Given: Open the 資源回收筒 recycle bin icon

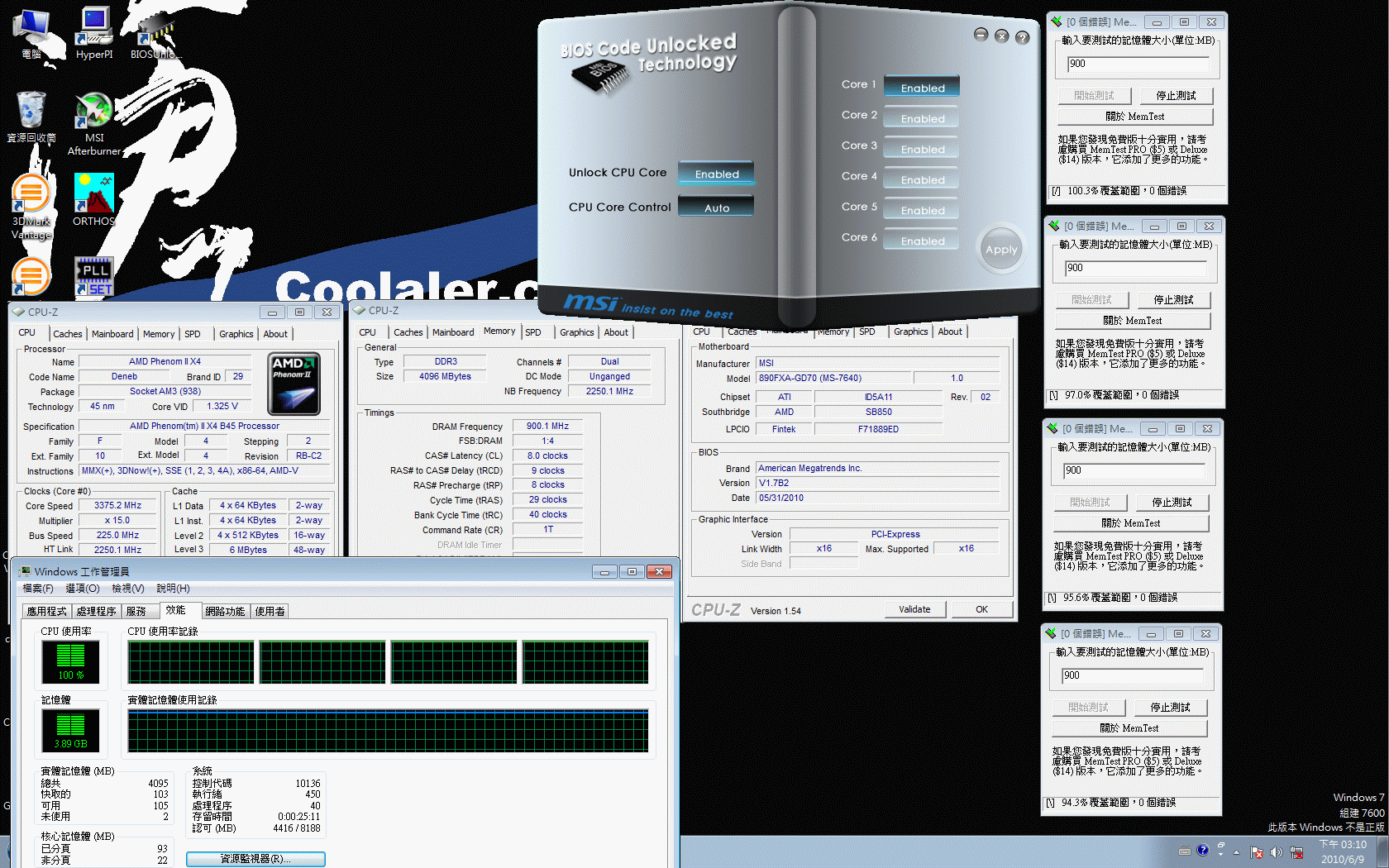Looking at the screenshot, I should (x=31, y=117).
